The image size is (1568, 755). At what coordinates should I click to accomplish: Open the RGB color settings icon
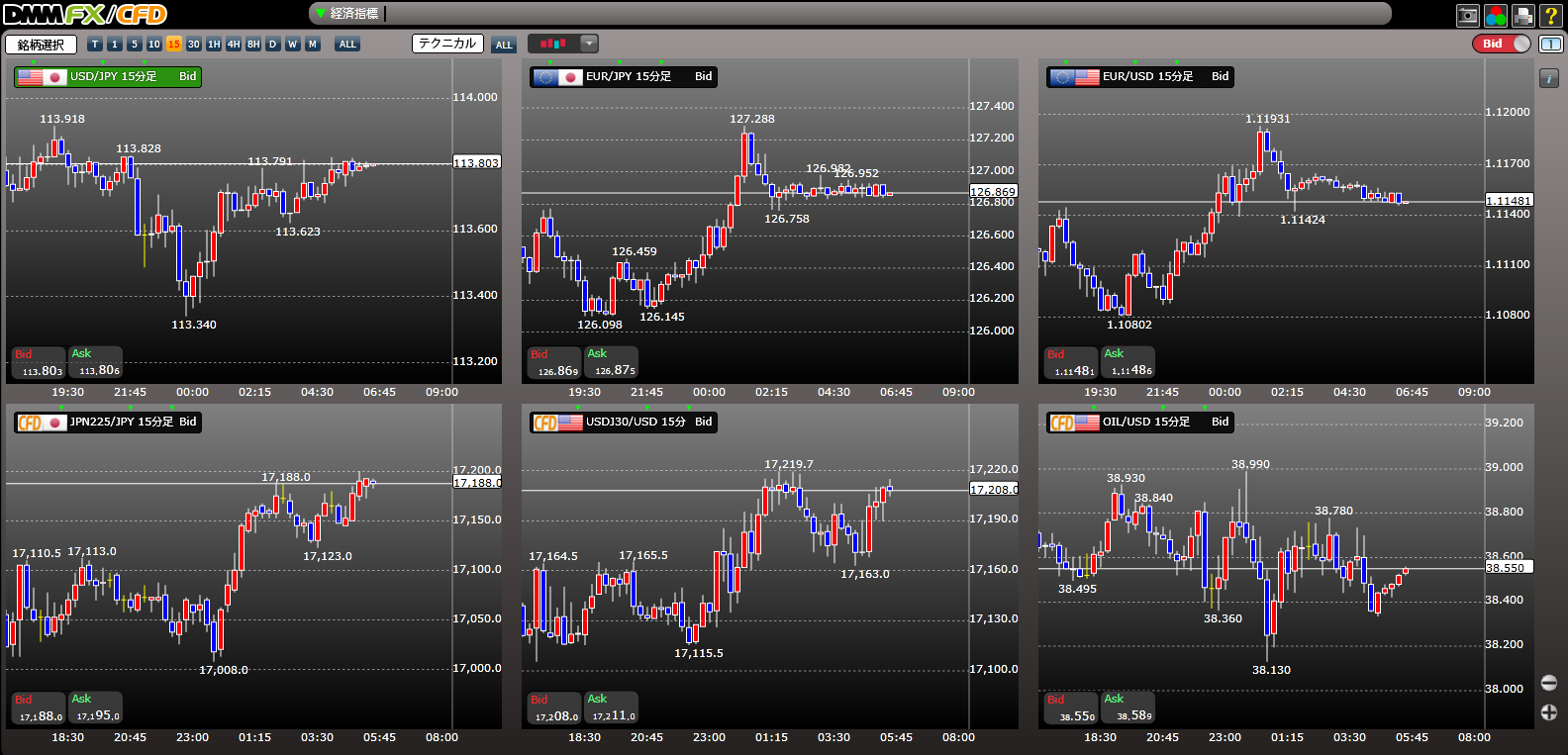[1496, 15]
